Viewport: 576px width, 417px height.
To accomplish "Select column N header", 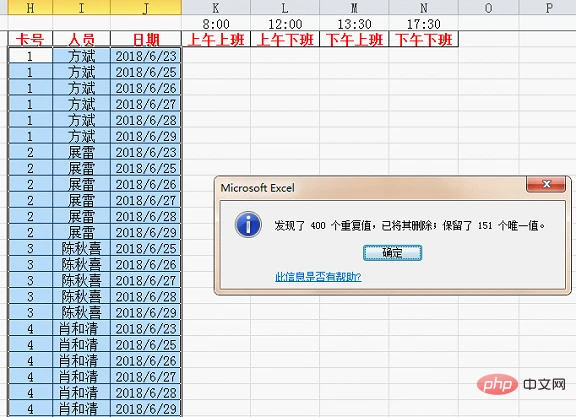I will pos(424,7).
